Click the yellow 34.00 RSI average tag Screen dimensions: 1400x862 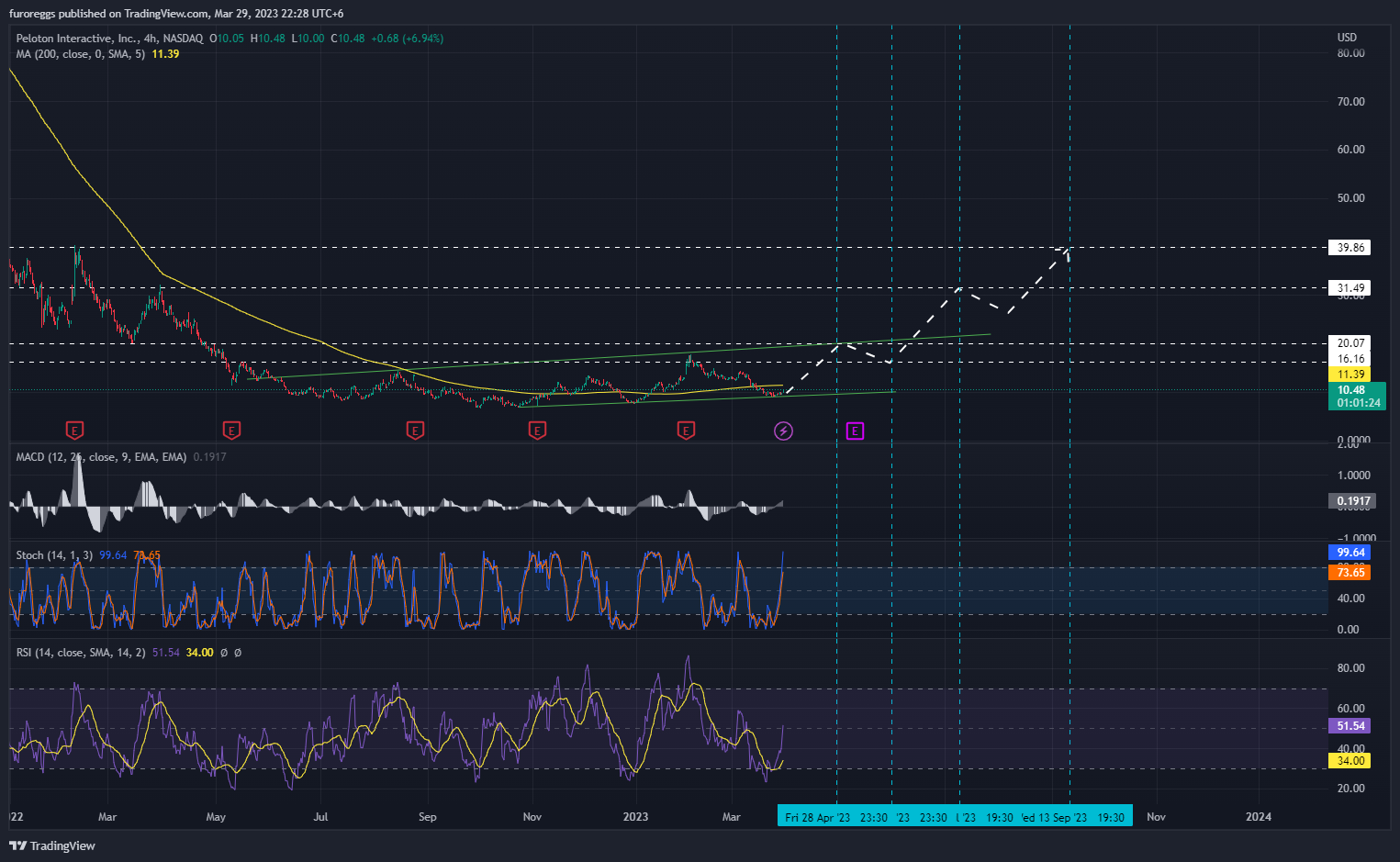point(1350,761)
